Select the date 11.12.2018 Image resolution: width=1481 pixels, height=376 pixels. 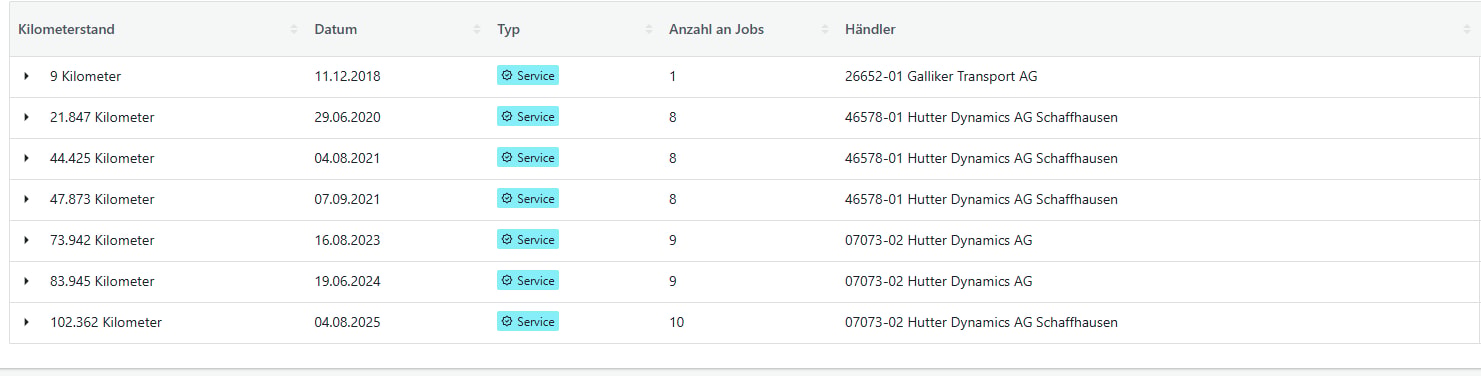347,76
